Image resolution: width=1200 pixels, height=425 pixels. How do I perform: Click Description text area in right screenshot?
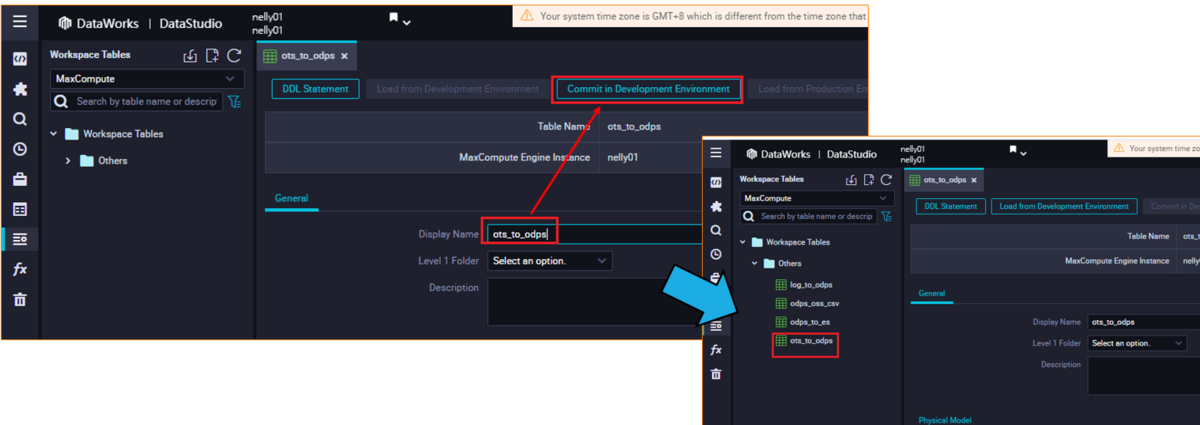point(1144,375)
